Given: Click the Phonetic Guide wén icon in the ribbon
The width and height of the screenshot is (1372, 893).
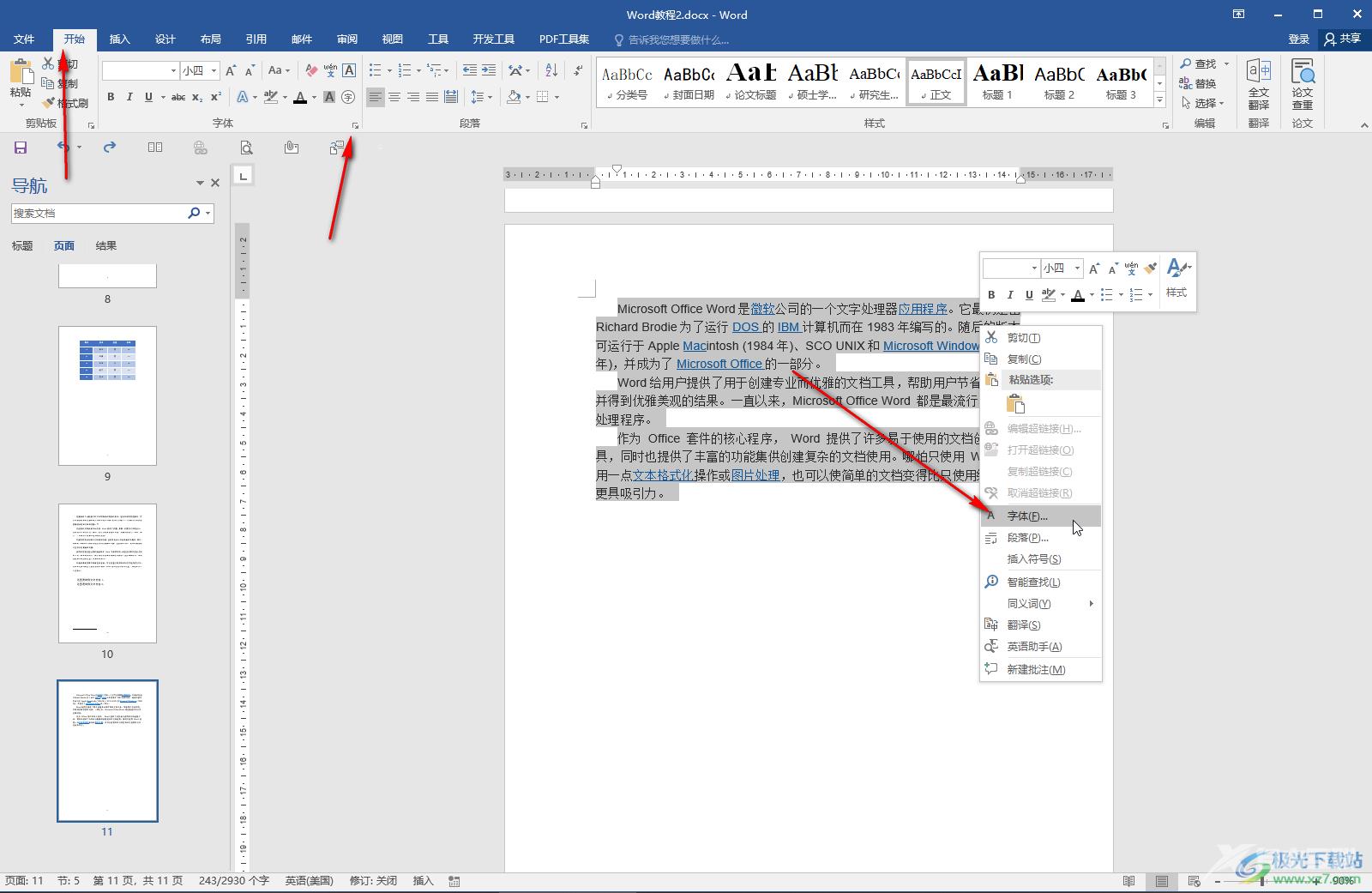Looking at the screenshot, I should coord(330,70).
